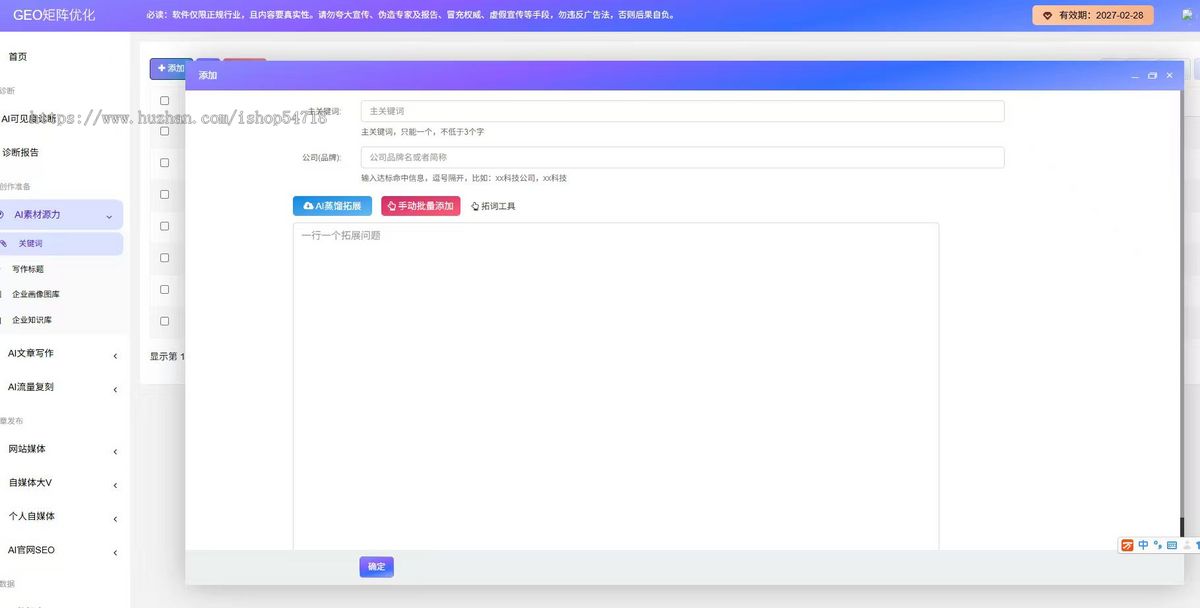Image resolution: width=1200 pixels, height=608 pixels.
Task: Click the 手动批量添加 button
Action: pos(420,206)
